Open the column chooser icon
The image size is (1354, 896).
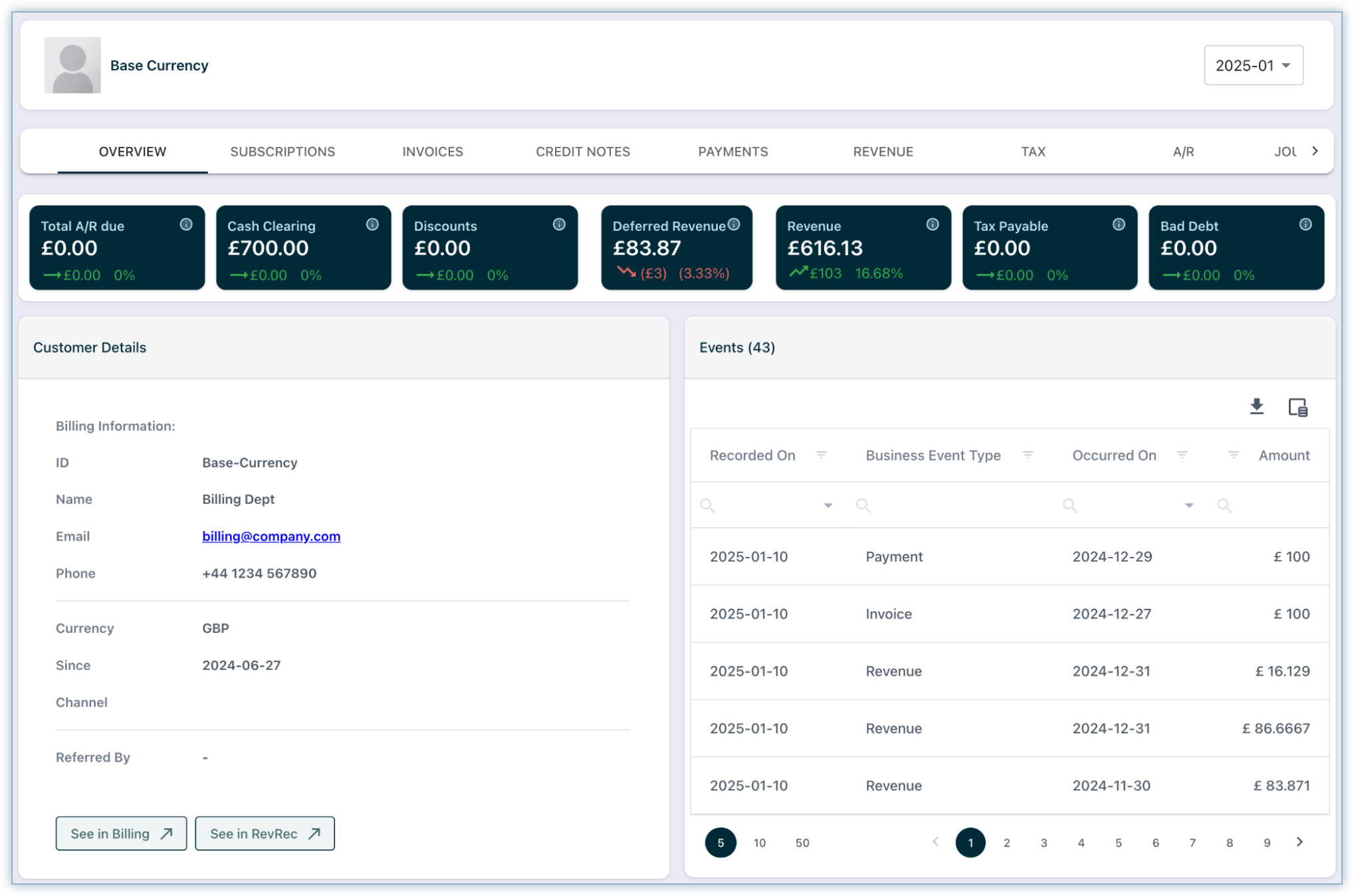[x=1298, y=407]
